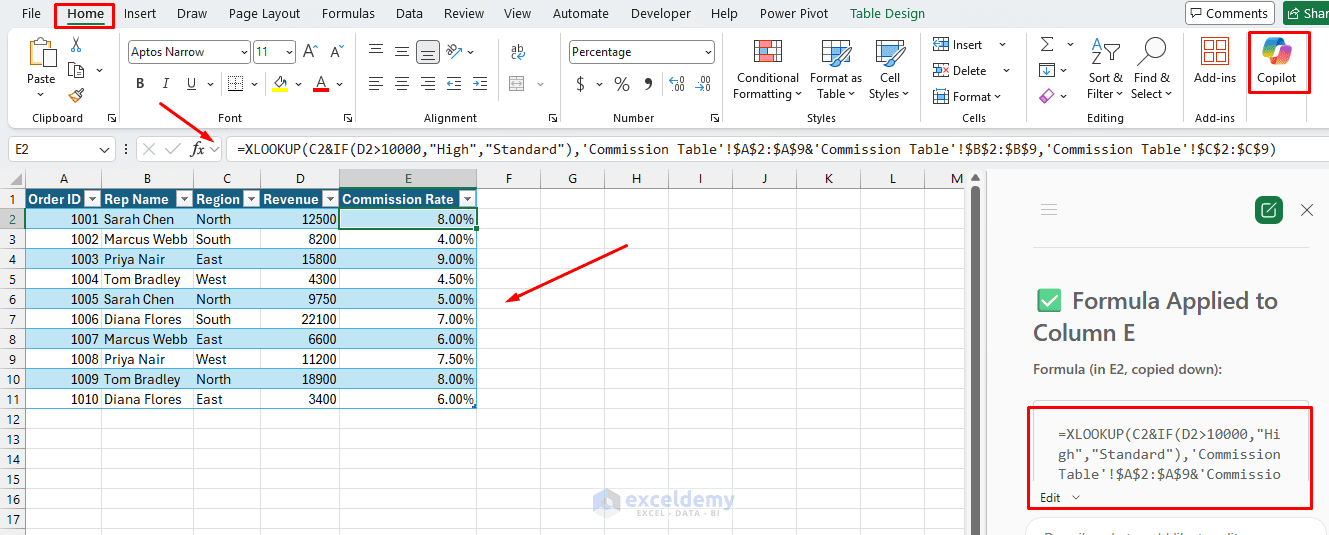1329x535 pixels.
Task: Click the Insert cells button
Action: pos(958,45)
